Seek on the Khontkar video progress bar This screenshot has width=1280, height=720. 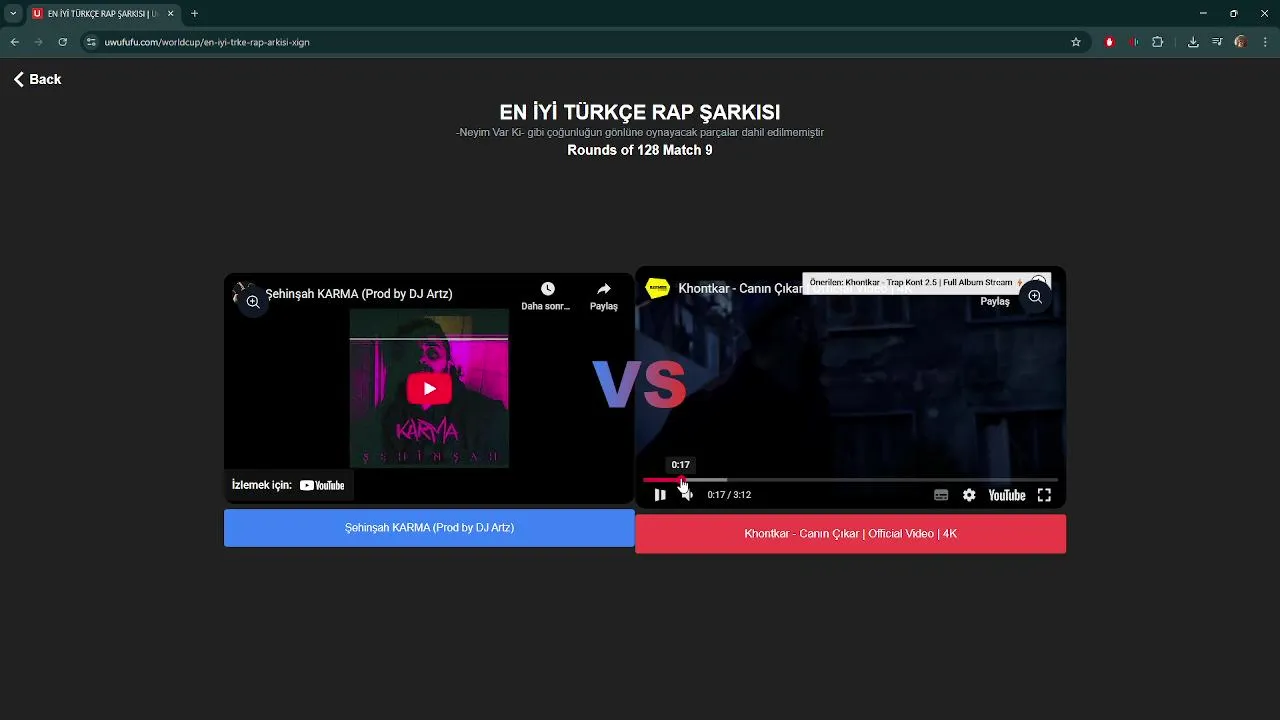[x=850, y=480]
